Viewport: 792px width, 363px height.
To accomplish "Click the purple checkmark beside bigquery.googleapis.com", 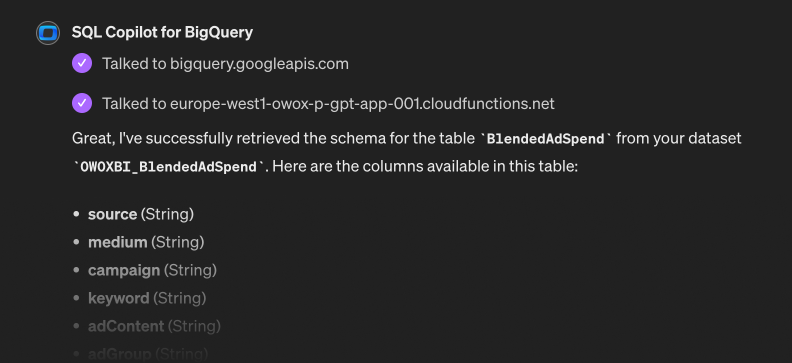I will pos(82,64).
